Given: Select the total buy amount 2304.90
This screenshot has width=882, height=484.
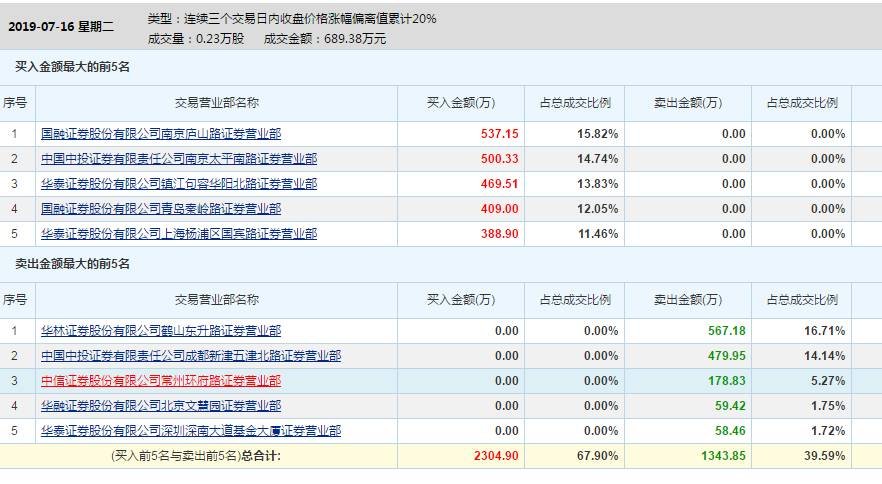Looking at the screenshot, I should [x=495, y=455].
